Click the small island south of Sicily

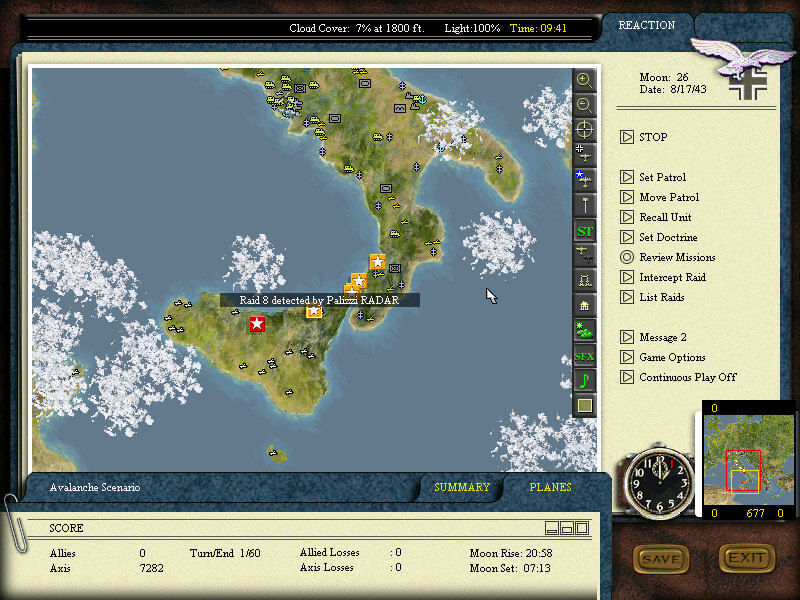pos(277,454)
